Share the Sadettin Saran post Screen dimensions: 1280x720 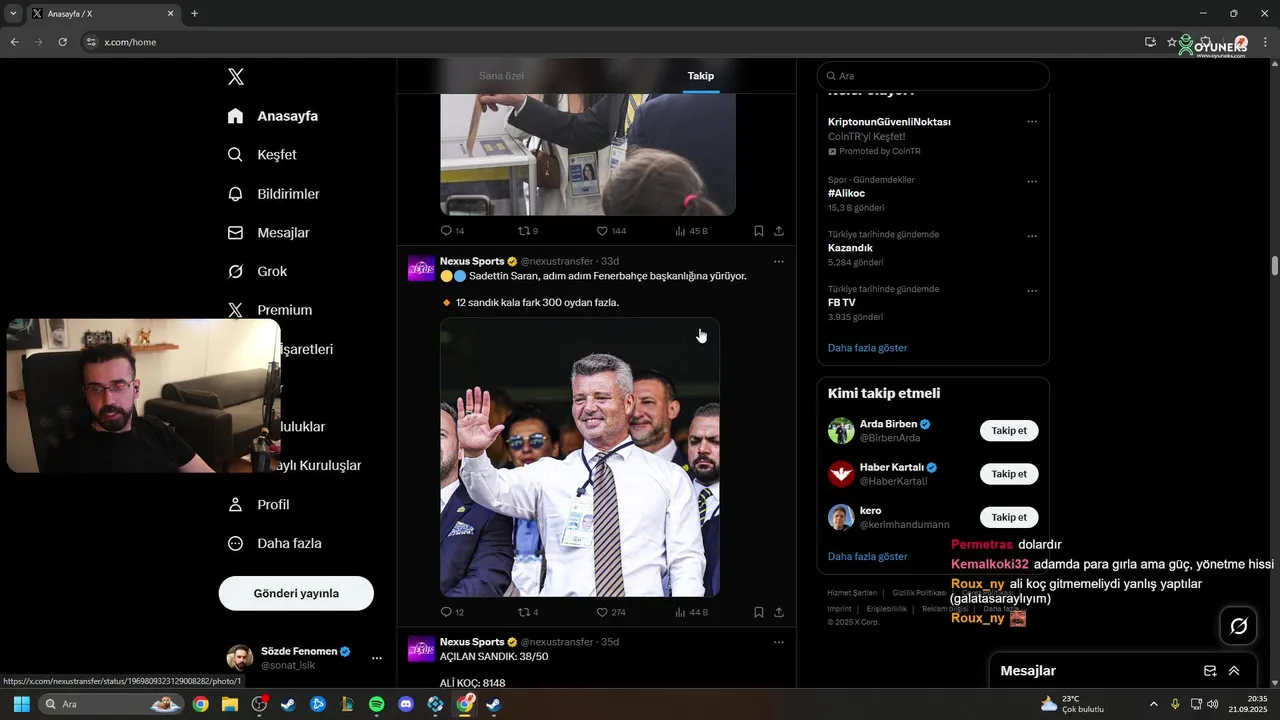[x=779, y=612]
